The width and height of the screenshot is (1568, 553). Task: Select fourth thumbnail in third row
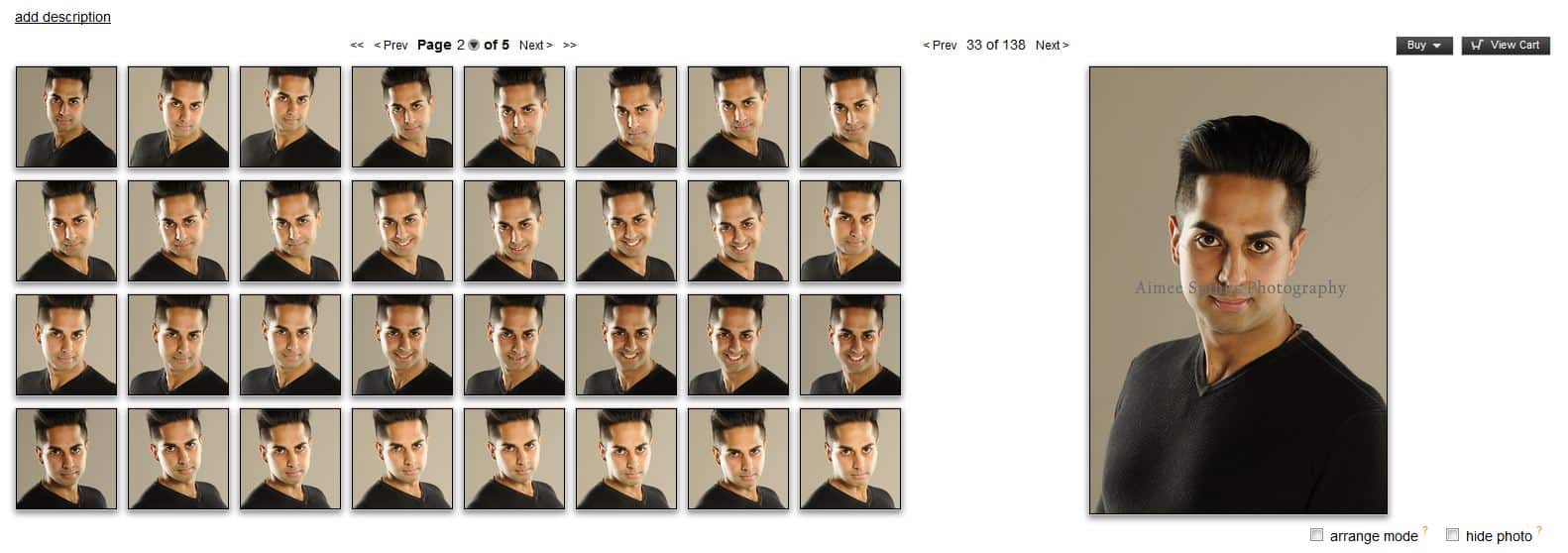(402, 345)
